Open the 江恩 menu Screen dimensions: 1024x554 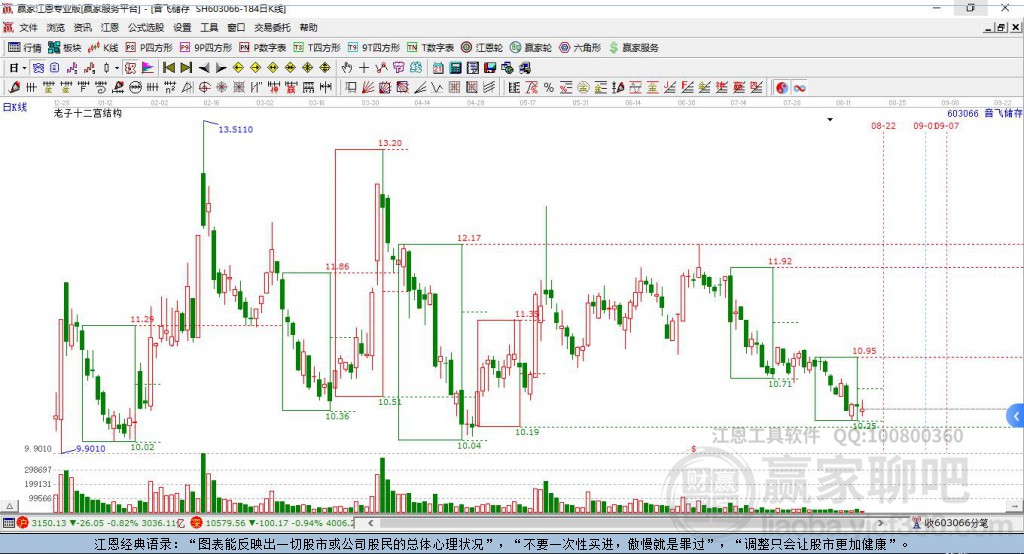coord(110,27)
